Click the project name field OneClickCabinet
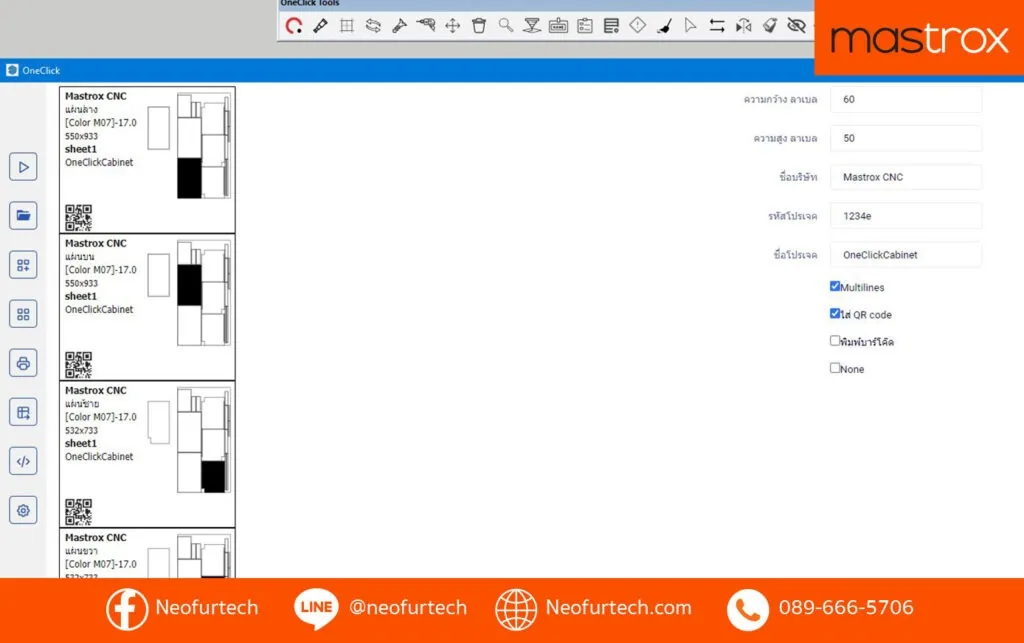Screen dimensions: 1024x643 (x=906, y=255)
